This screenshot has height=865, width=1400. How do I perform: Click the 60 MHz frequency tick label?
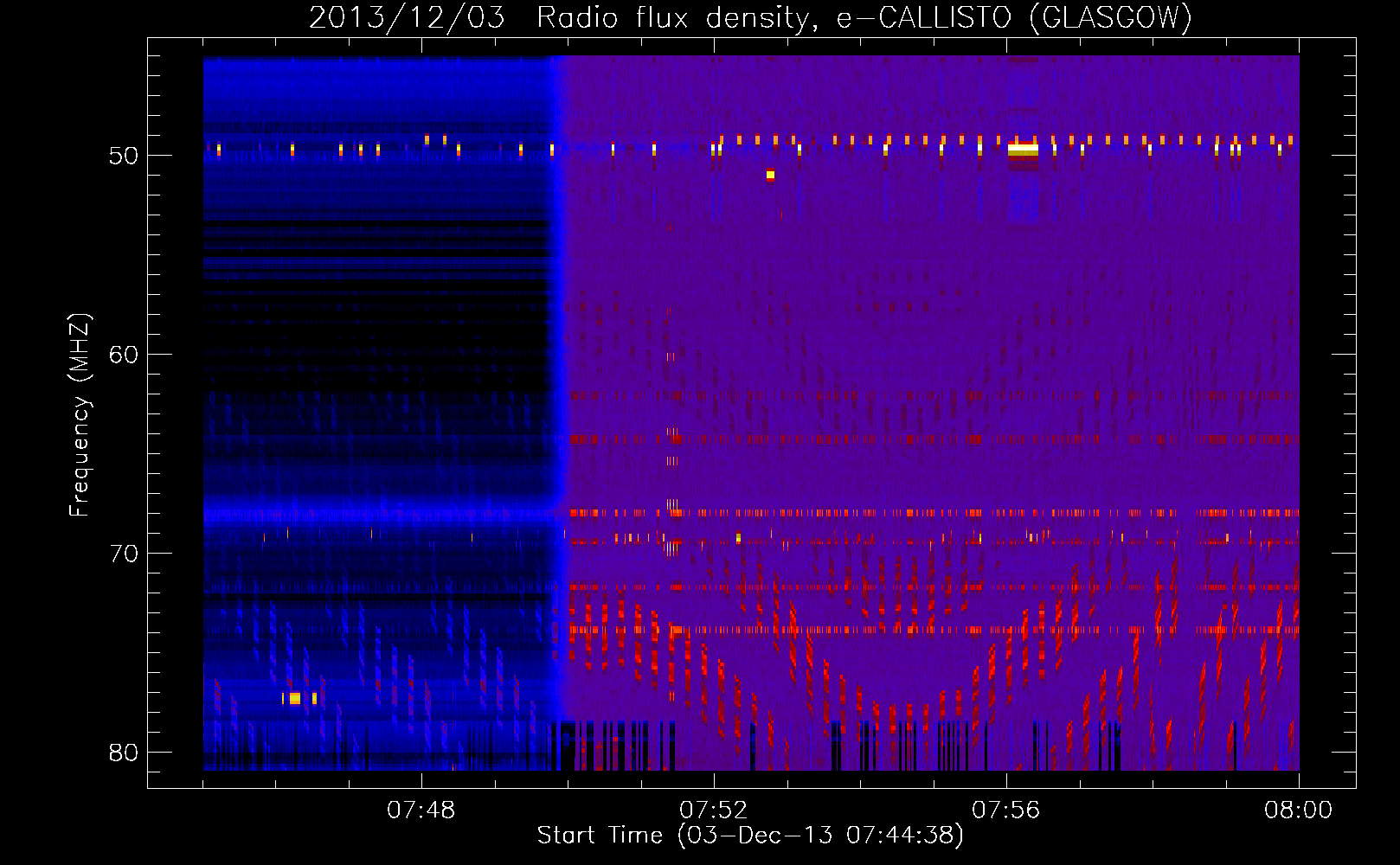125,356
